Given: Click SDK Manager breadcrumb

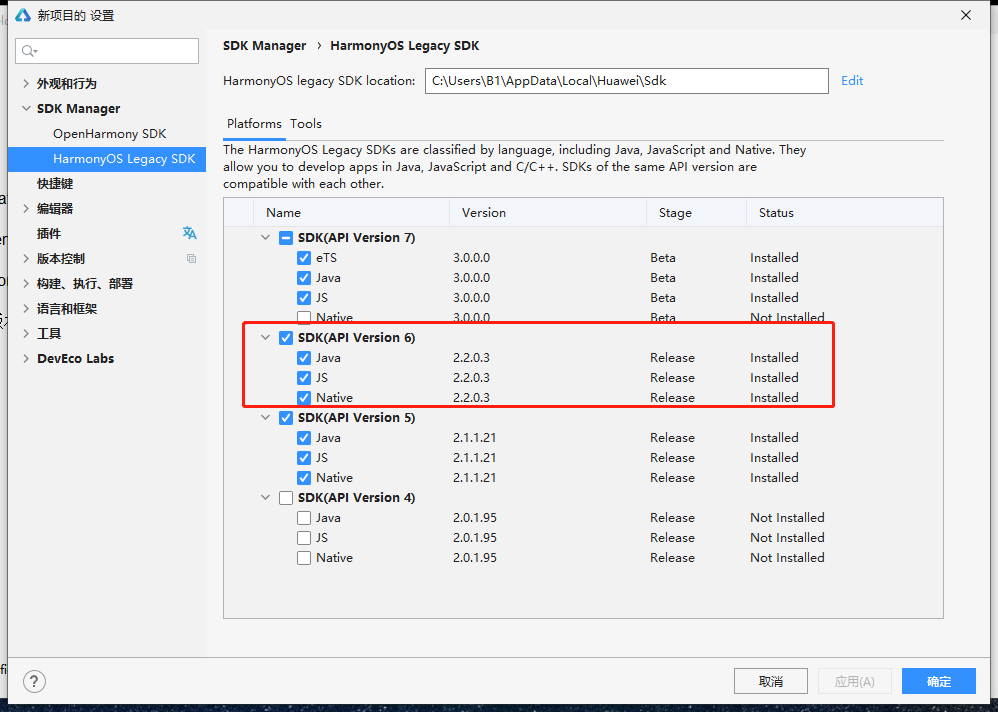Looking at the screenshot, I should point(264,46).
